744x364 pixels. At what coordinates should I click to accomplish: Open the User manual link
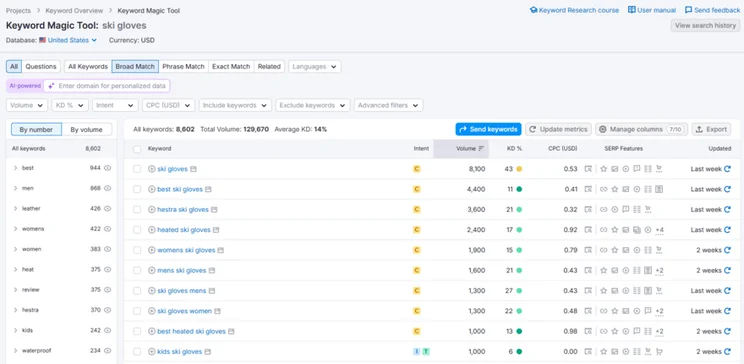(x=652, y=10)
